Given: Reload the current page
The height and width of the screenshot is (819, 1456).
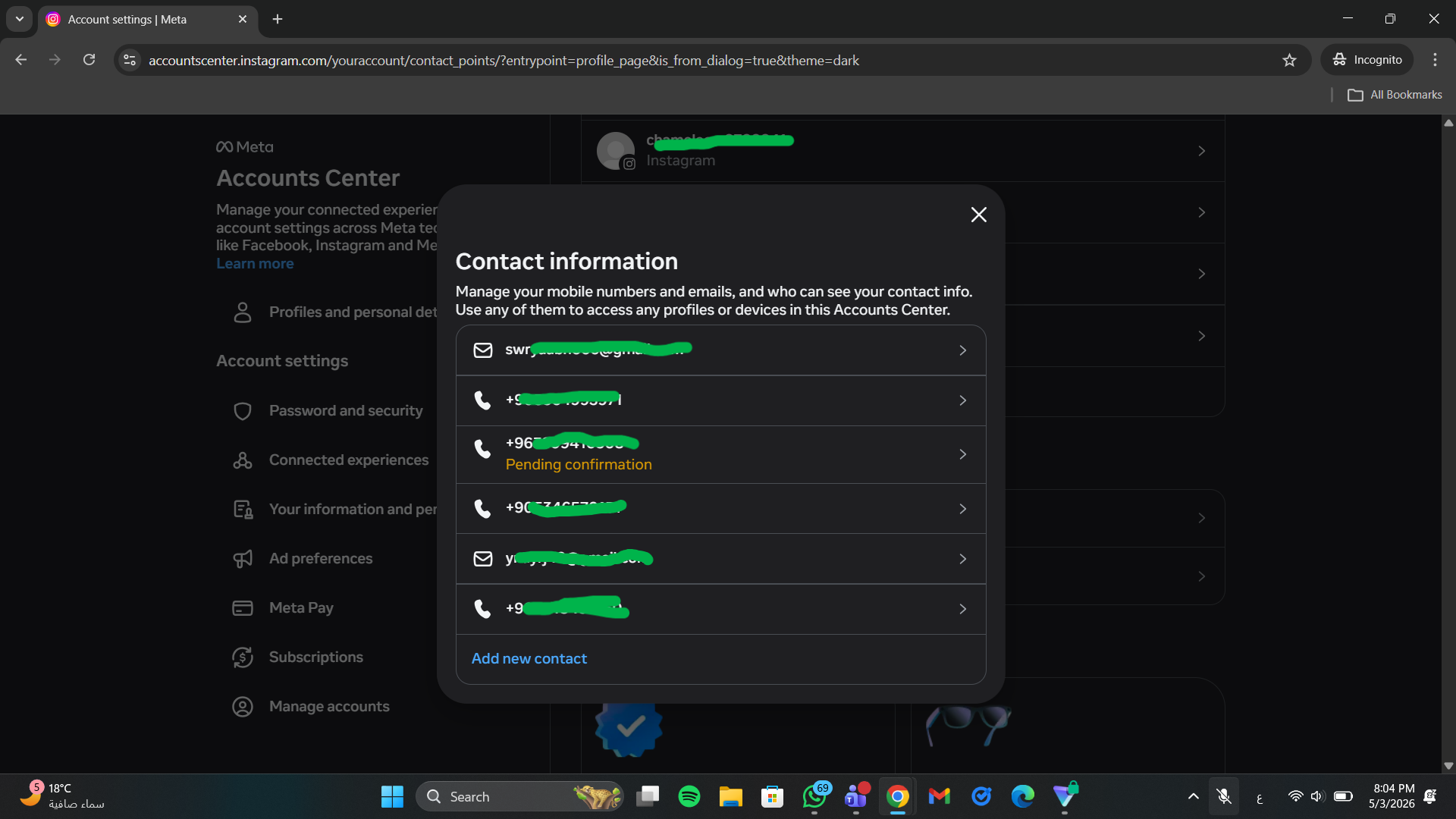Looking at the screenshot, I should (89, 60).
